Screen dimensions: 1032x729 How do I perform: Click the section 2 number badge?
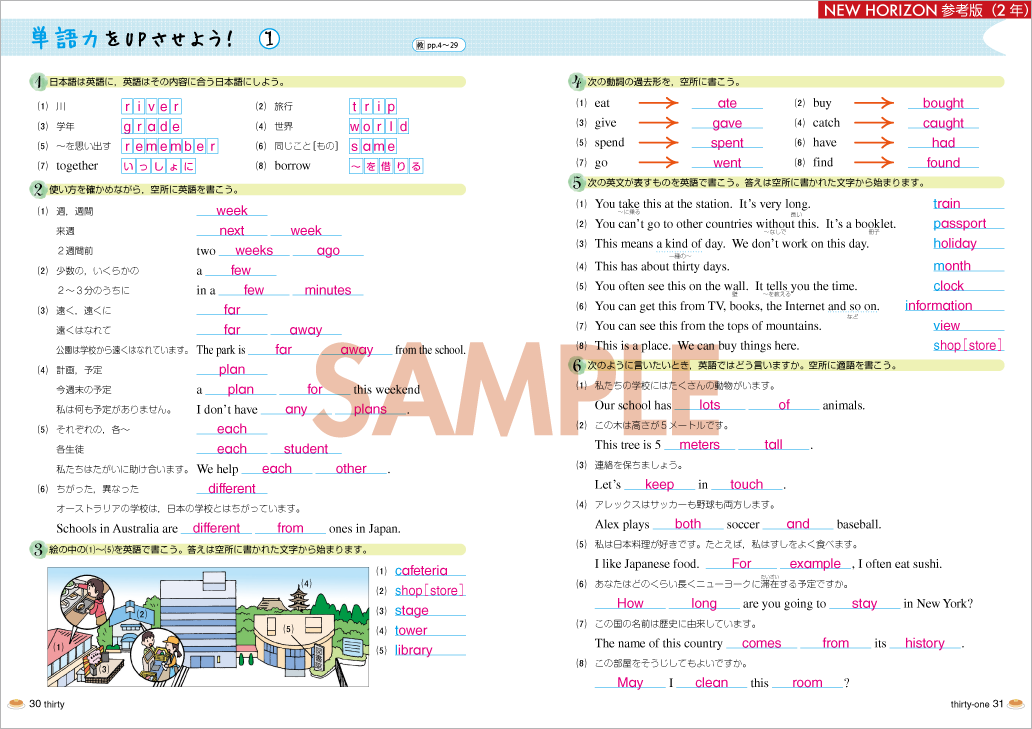37,189
